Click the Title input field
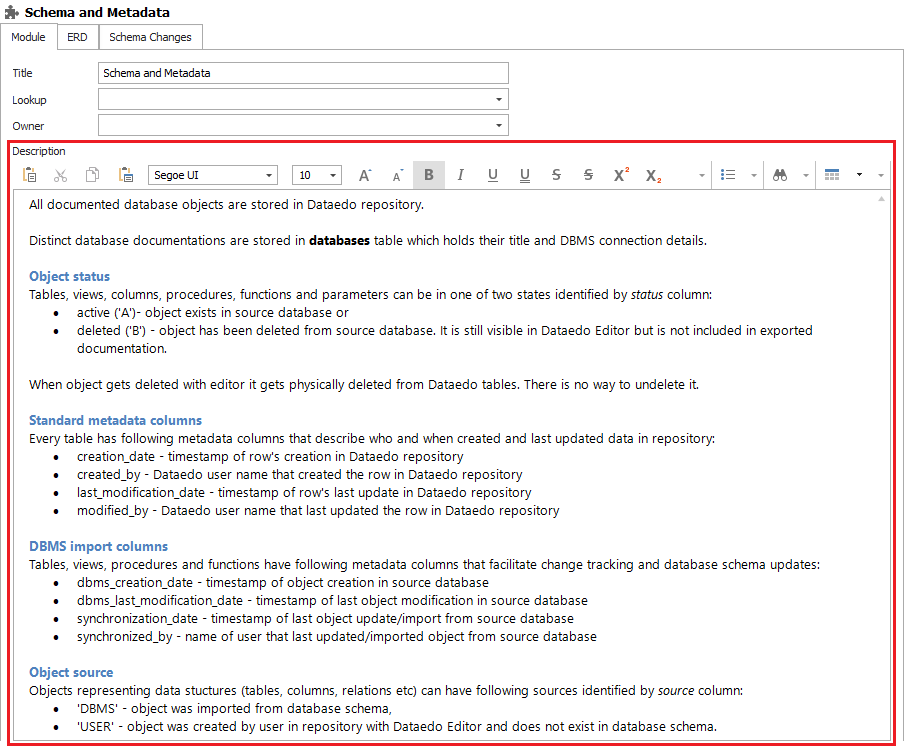The height and width of the screenshot is (750, 904). coord(303,73)
